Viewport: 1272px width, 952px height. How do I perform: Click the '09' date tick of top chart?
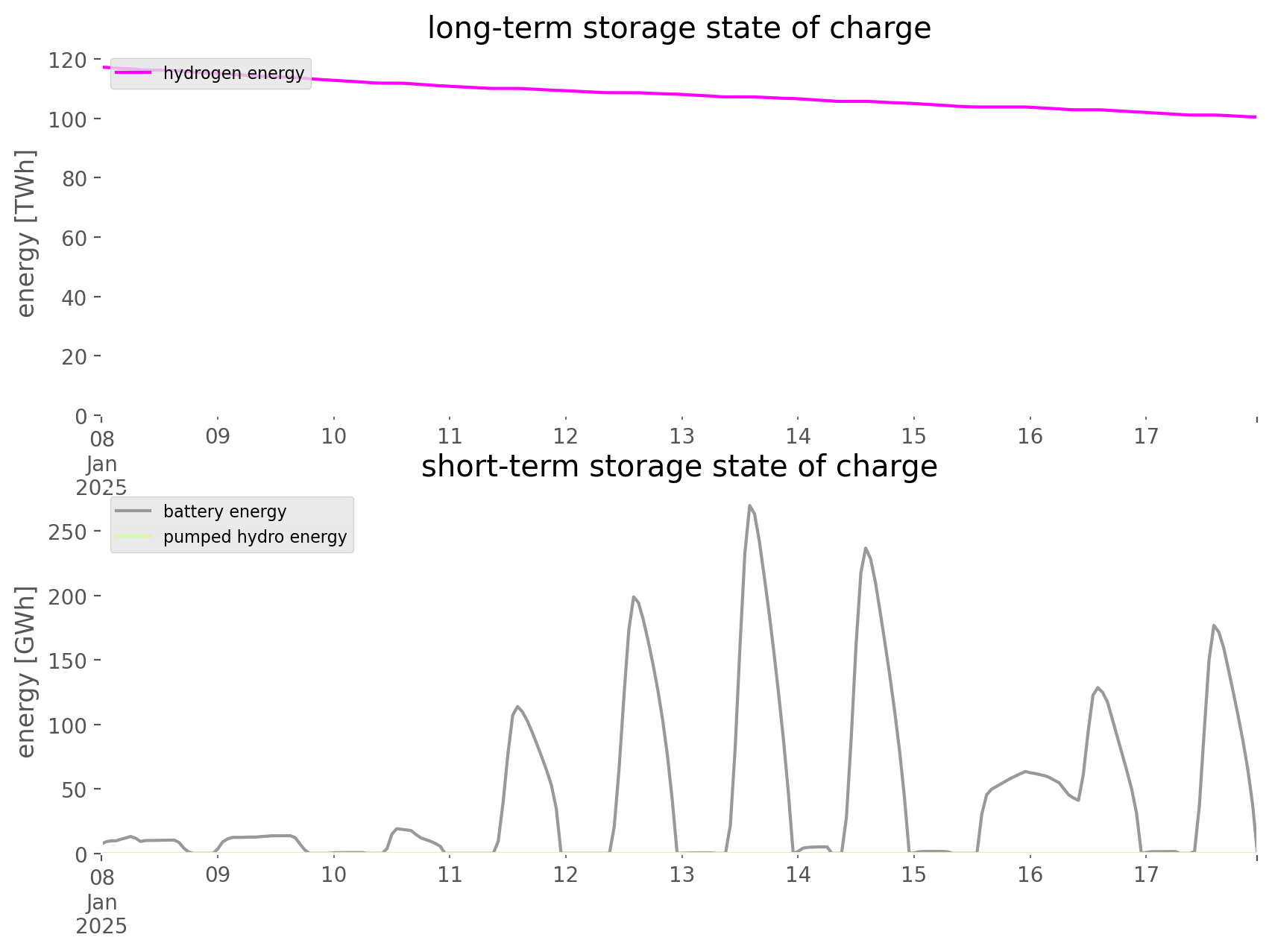[218, 436]
